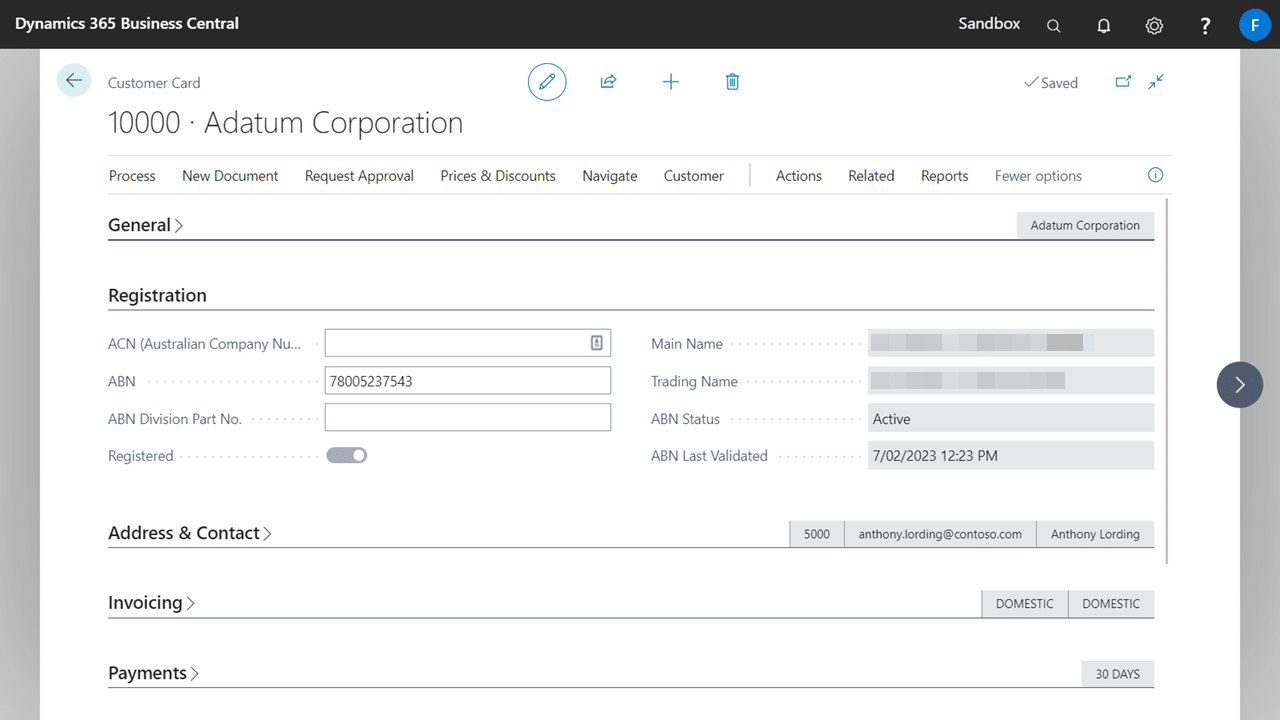The height and width of the screenshot is (720, 1280).
Task: Click the next record round arrow button
Action: (1239, 384)
